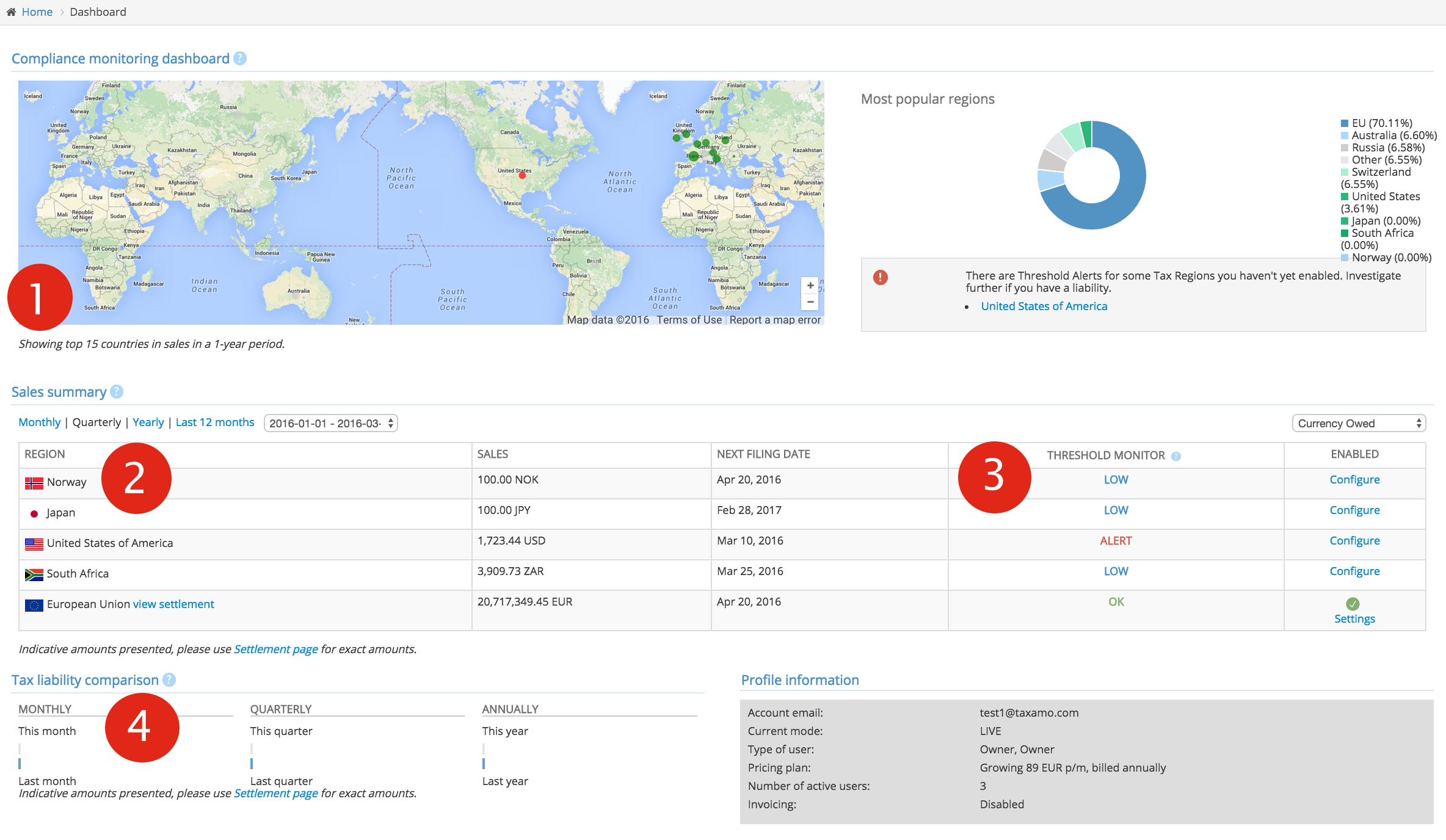Click help icon beside Compliance monitoring dashboard
Screen dimensions: 1446x840
pos(240,59)
